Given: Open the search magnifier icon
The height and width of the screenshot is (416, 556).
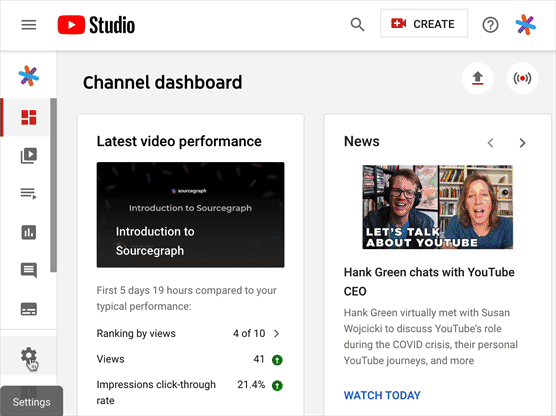Looking at the screenshot, I should [x=357, y=25].
